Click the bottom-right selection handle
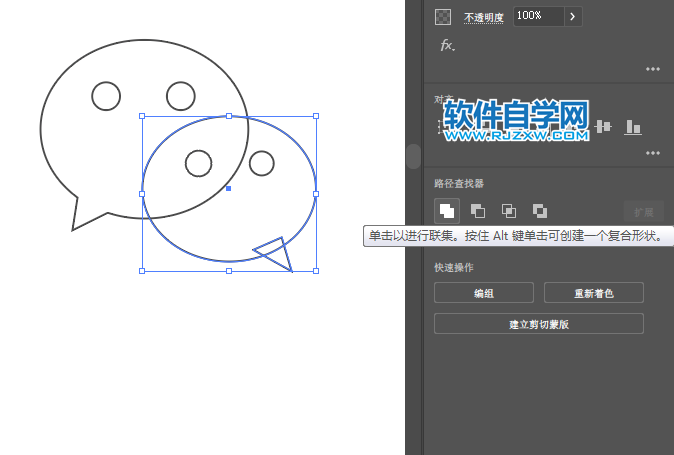 point(316,271)
